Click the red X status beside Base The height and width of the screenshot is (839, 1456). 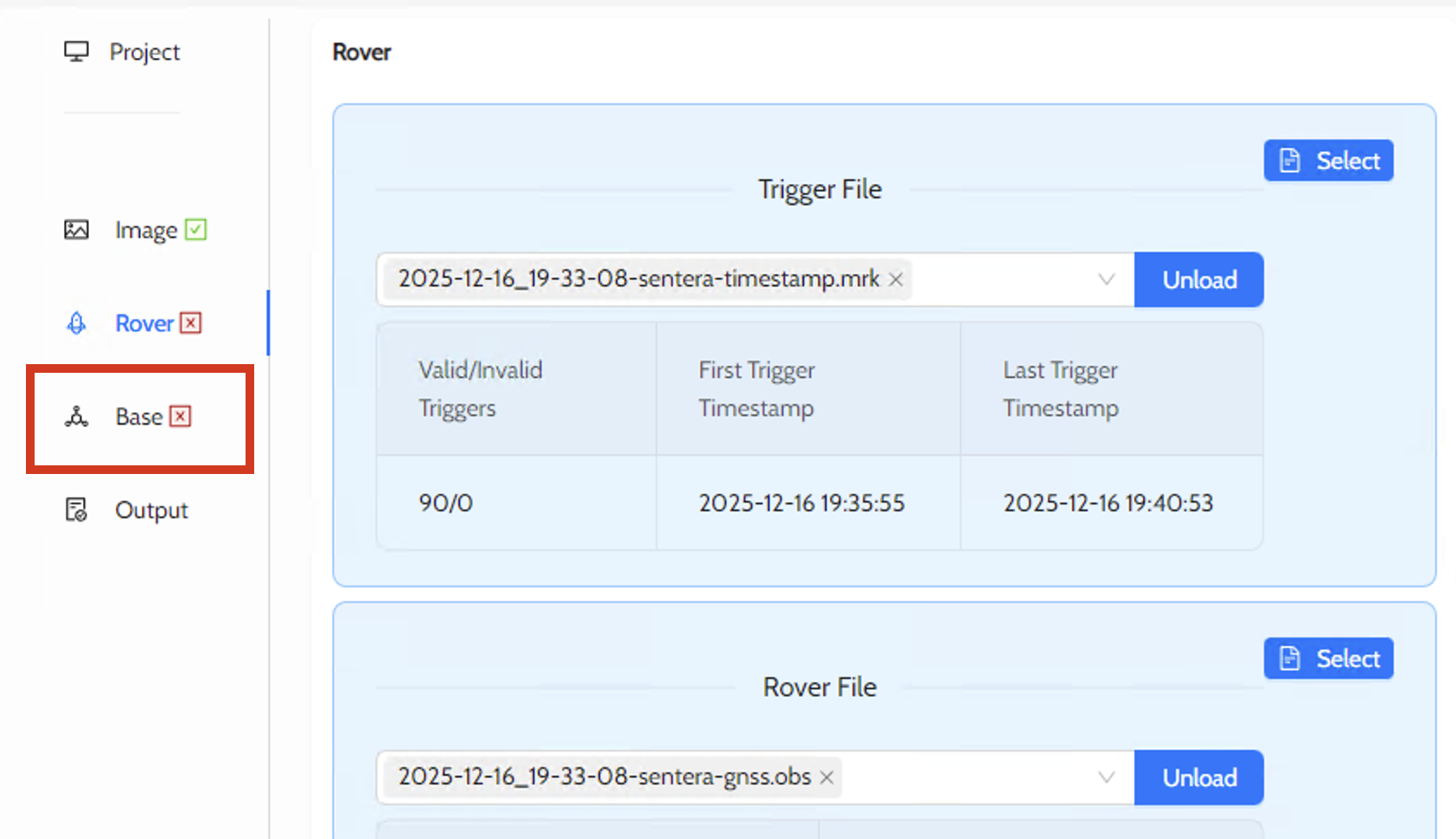(180, 417)
